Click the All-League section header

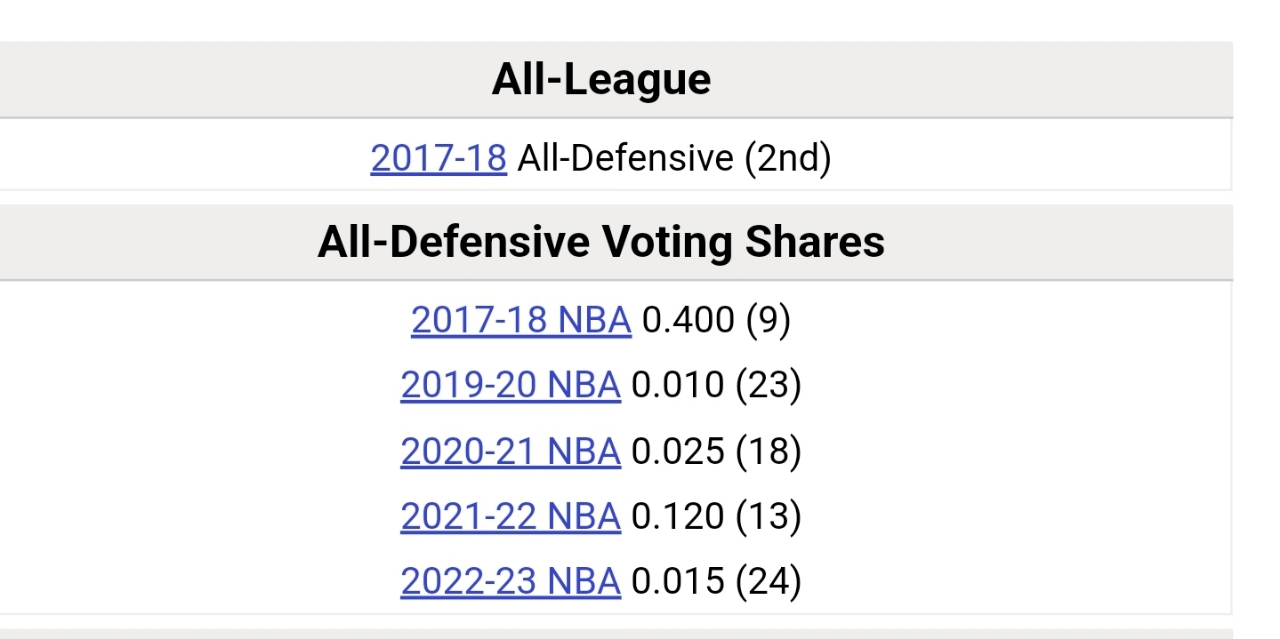coord(601,80)
